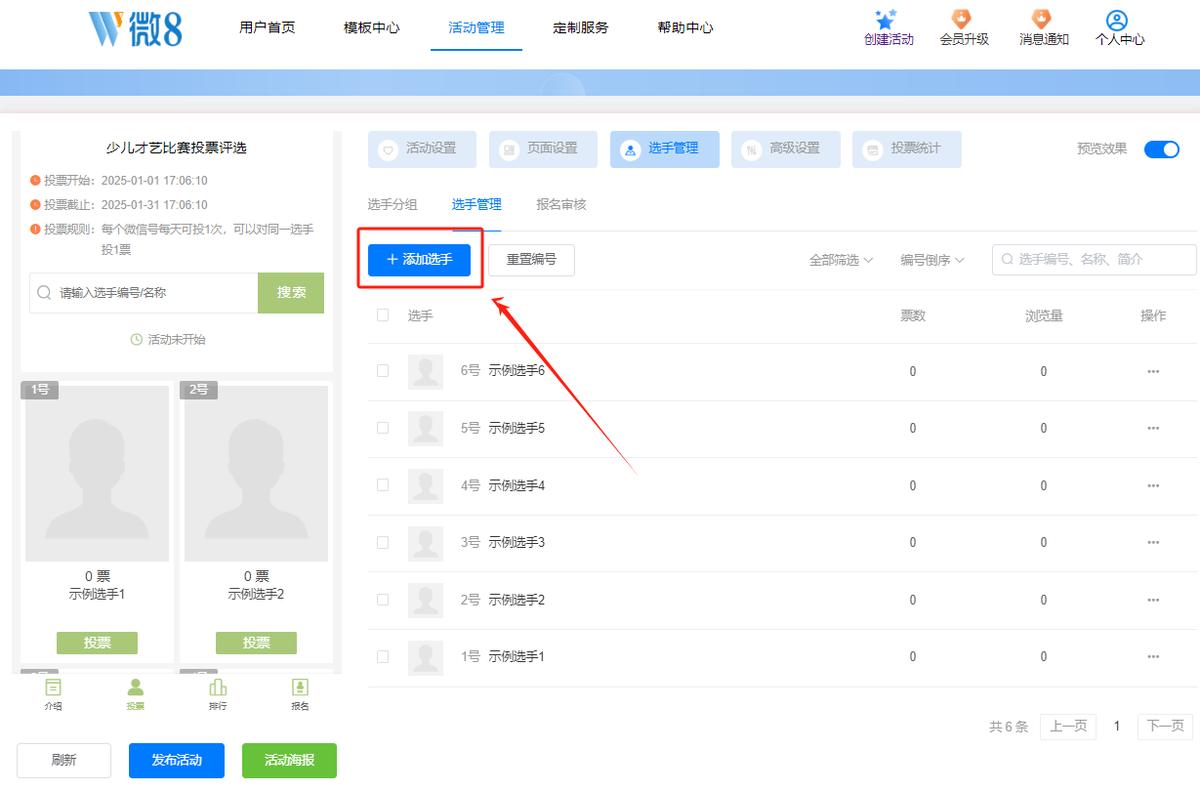1200x794 pixels.
Task: Vote for 示例选手1 with 投票 button
Action: tap(97, 643)
